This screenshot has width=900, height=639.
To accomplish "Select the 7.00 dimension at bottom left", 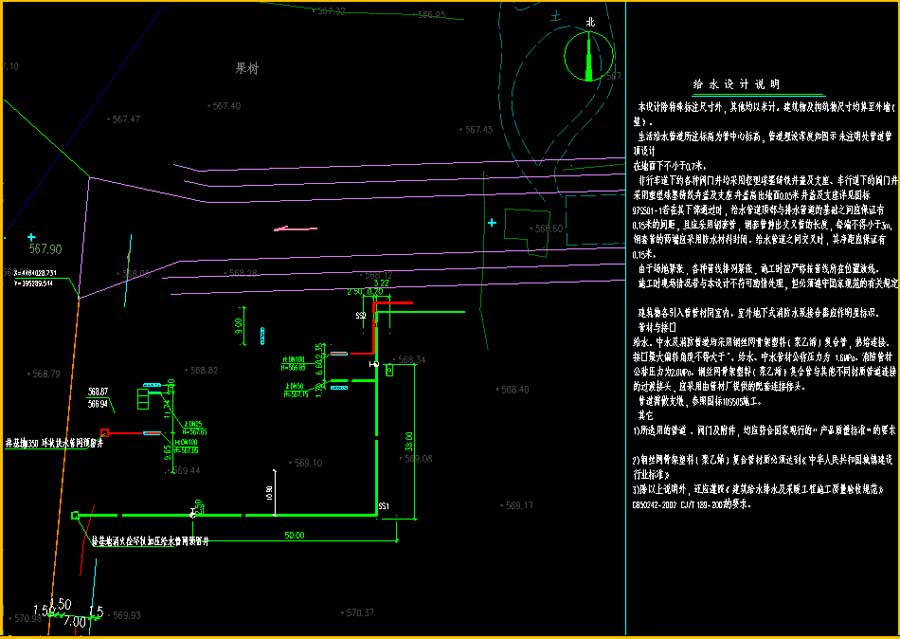I will (x=74, y=622).
